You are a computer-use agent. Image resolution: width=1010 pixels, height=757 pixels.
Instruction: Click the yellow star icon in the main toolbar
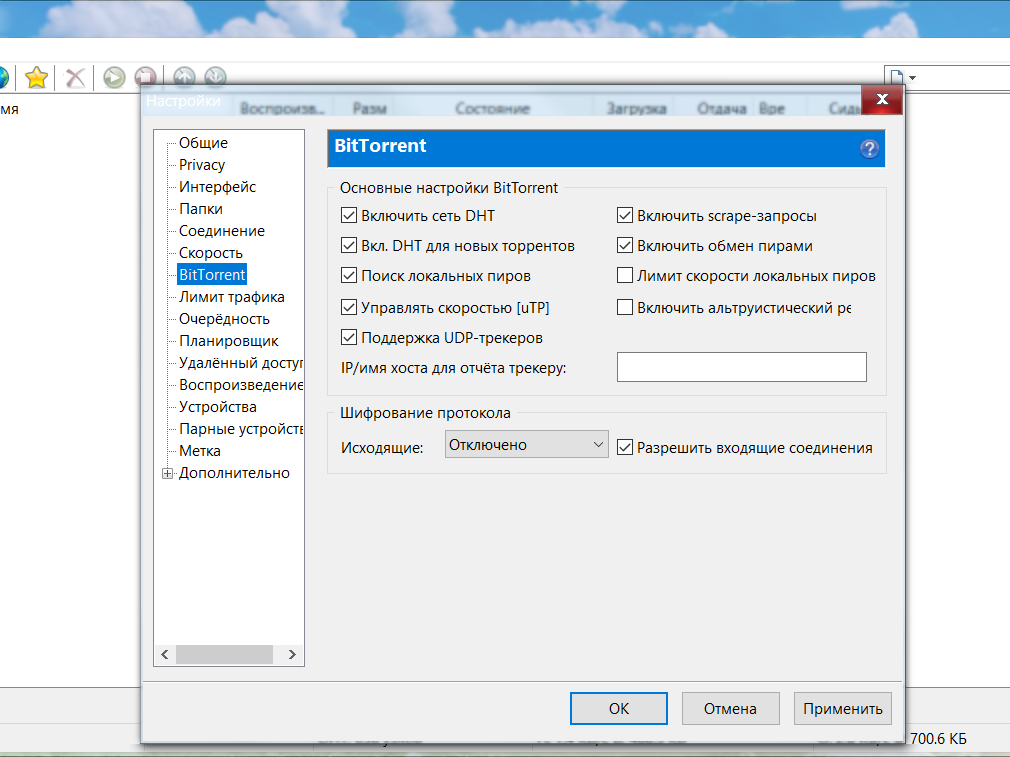pyautogui.click(x=37, y=77)
